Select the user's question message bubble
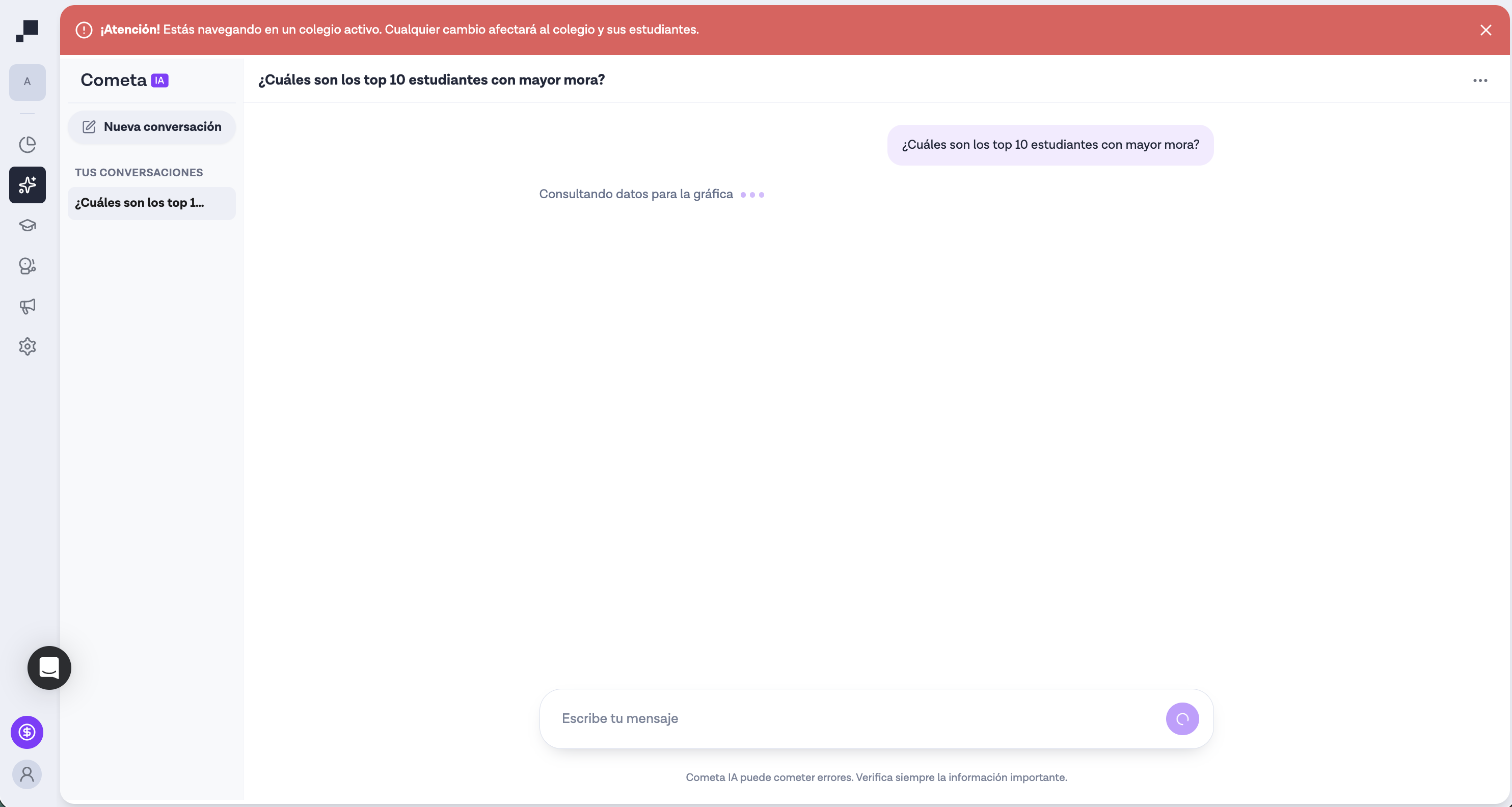 (x=1050, y=144)
